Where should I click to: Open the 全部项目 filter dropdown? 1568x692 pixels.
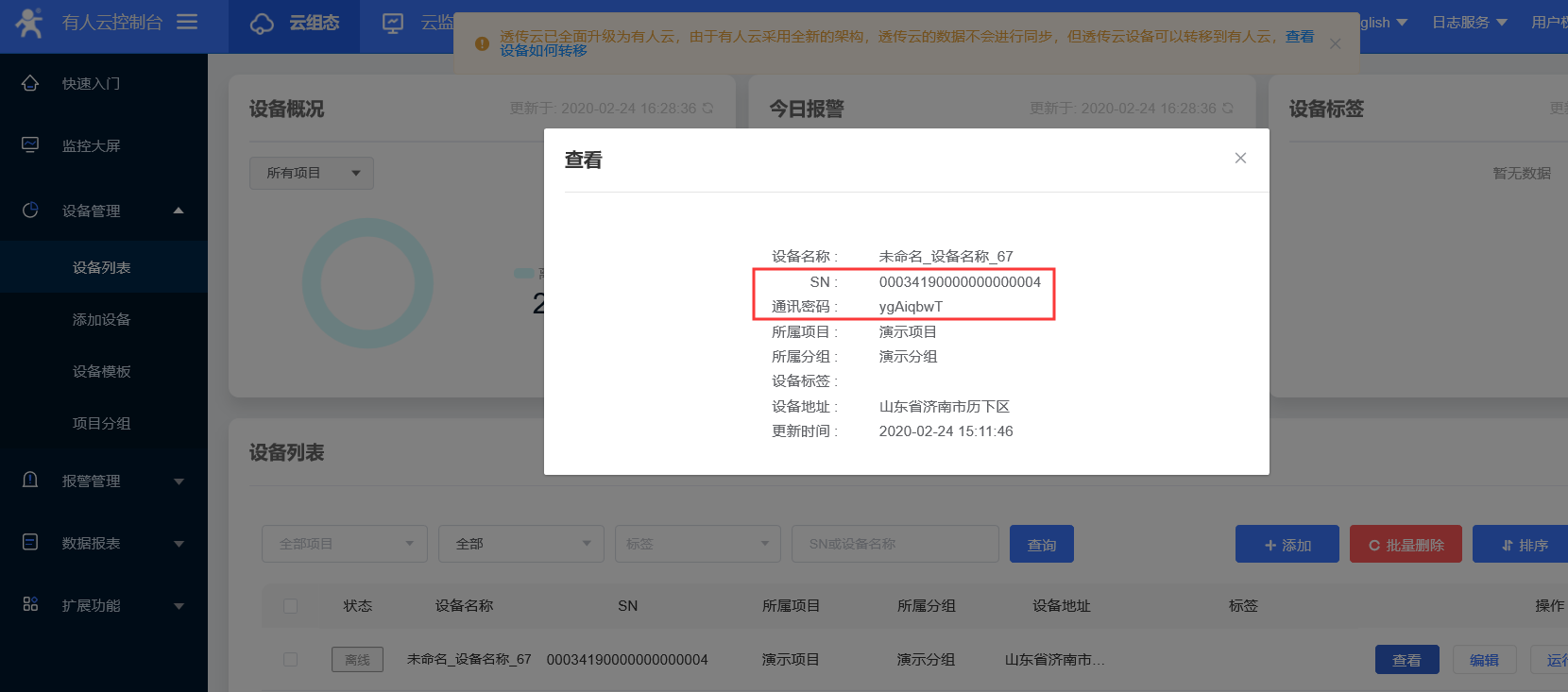[x=344, y=544]
